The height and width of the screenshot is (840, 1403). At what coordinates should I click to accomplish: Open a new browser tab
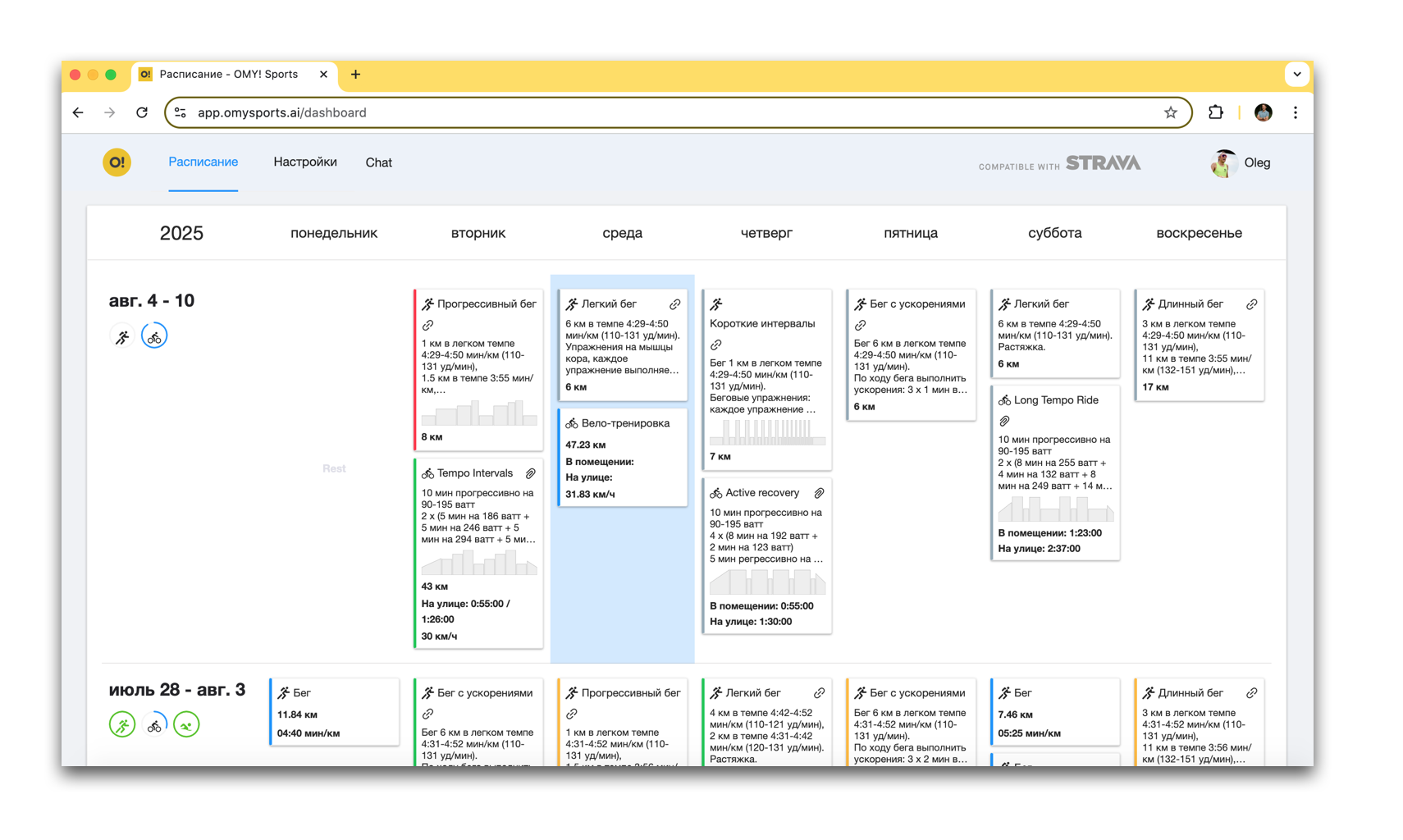click(x=355, y=75)
